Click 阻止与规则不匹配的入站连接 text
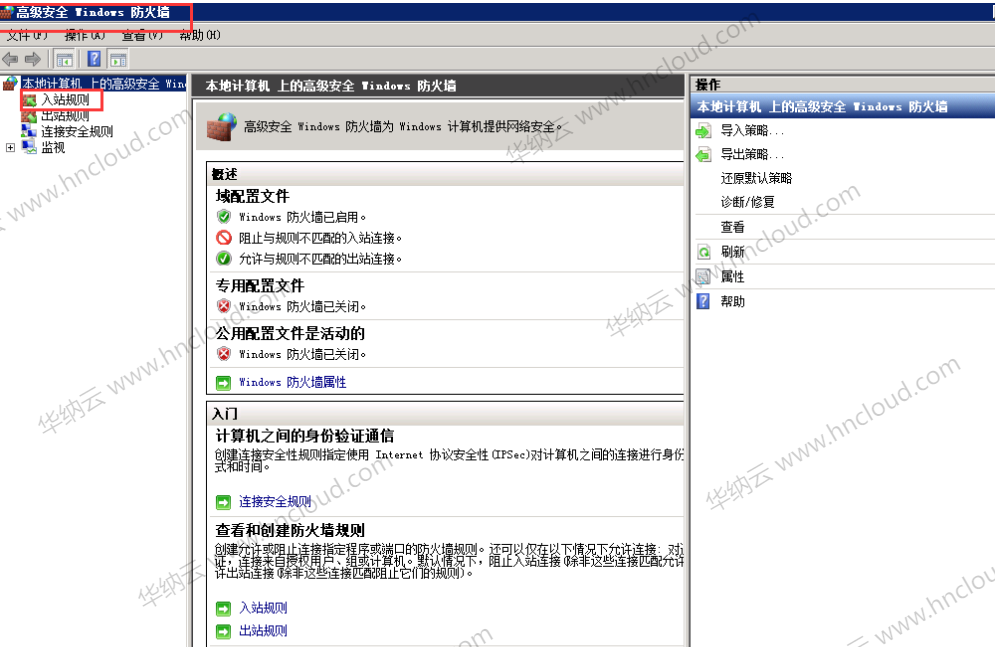 coord(320,238)
